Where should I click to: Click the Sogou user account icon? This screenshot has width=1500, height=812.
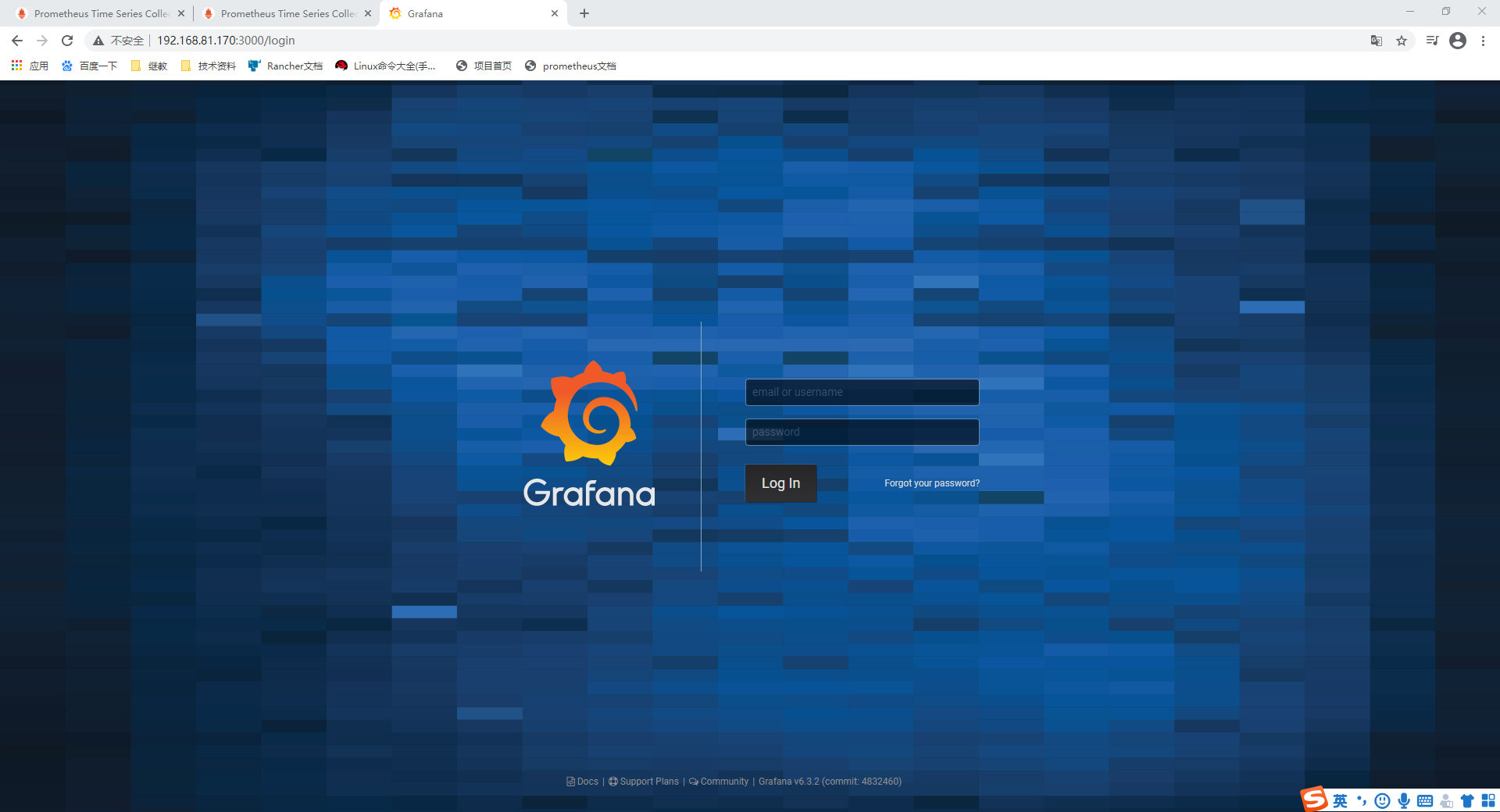1447,801
